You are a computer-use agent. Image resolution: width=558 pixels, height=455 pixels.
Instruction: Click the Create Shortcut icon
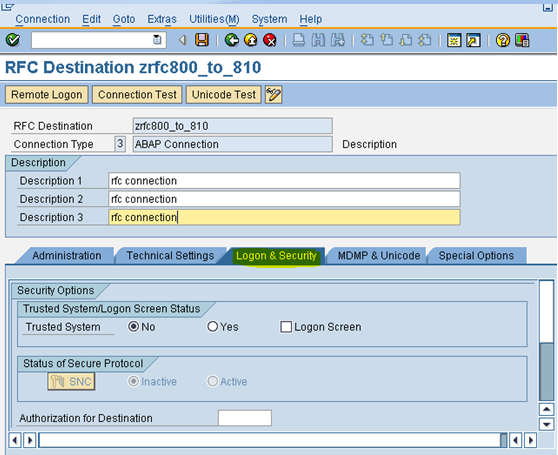(473, 40)
